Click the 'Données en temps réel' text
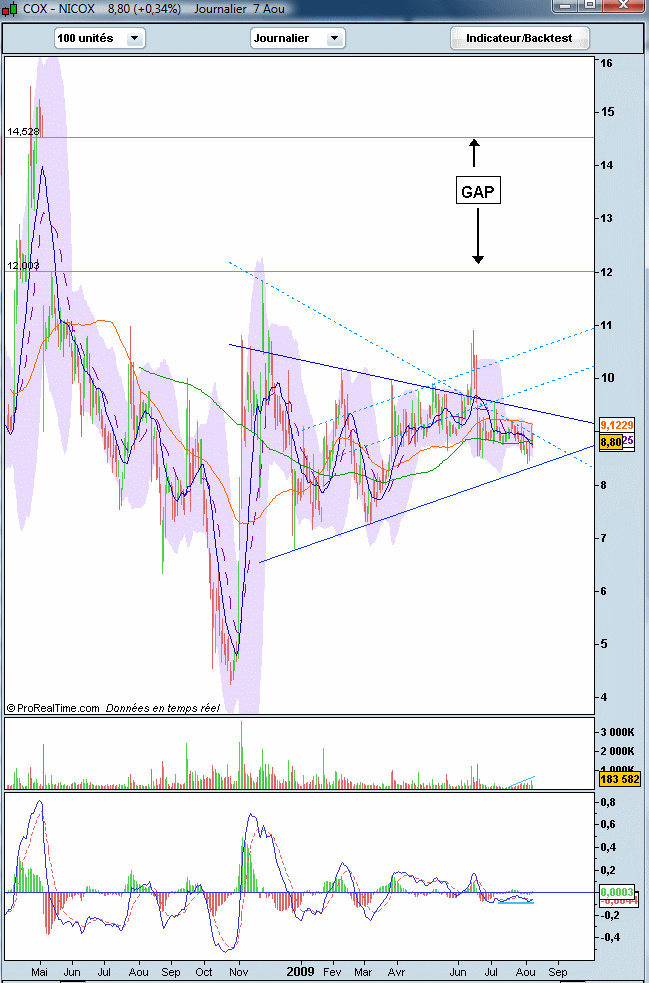Image resolution: width=649 pixels, height=983 pixels. 163,708
